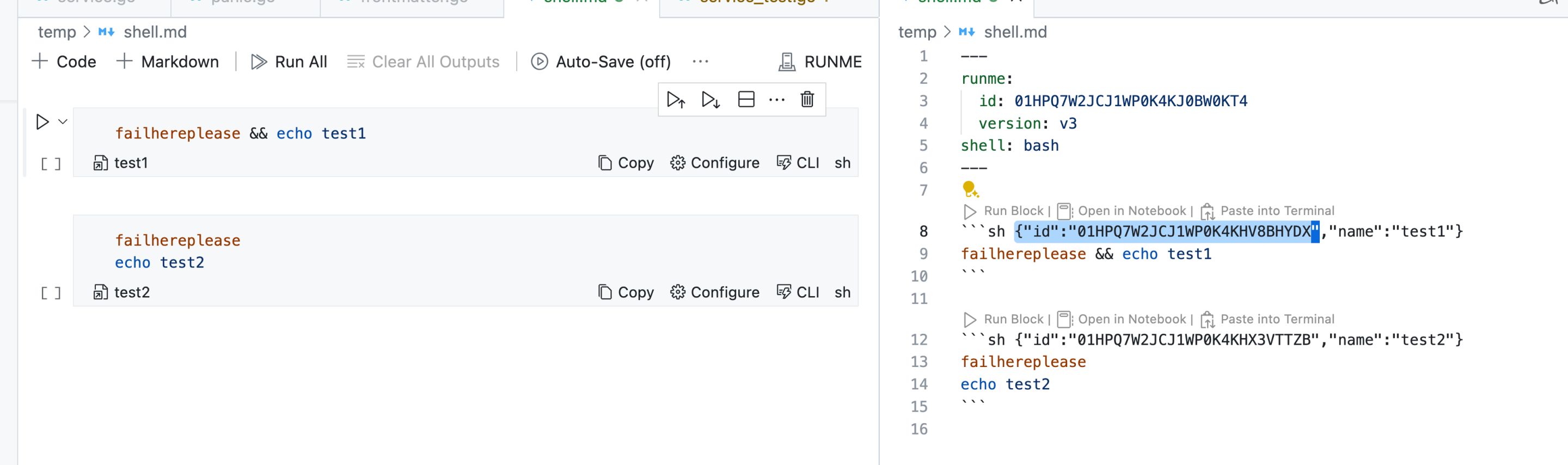
Task: Click Paste into Terminal for test2 block
Action: (x=1268, y=319)
